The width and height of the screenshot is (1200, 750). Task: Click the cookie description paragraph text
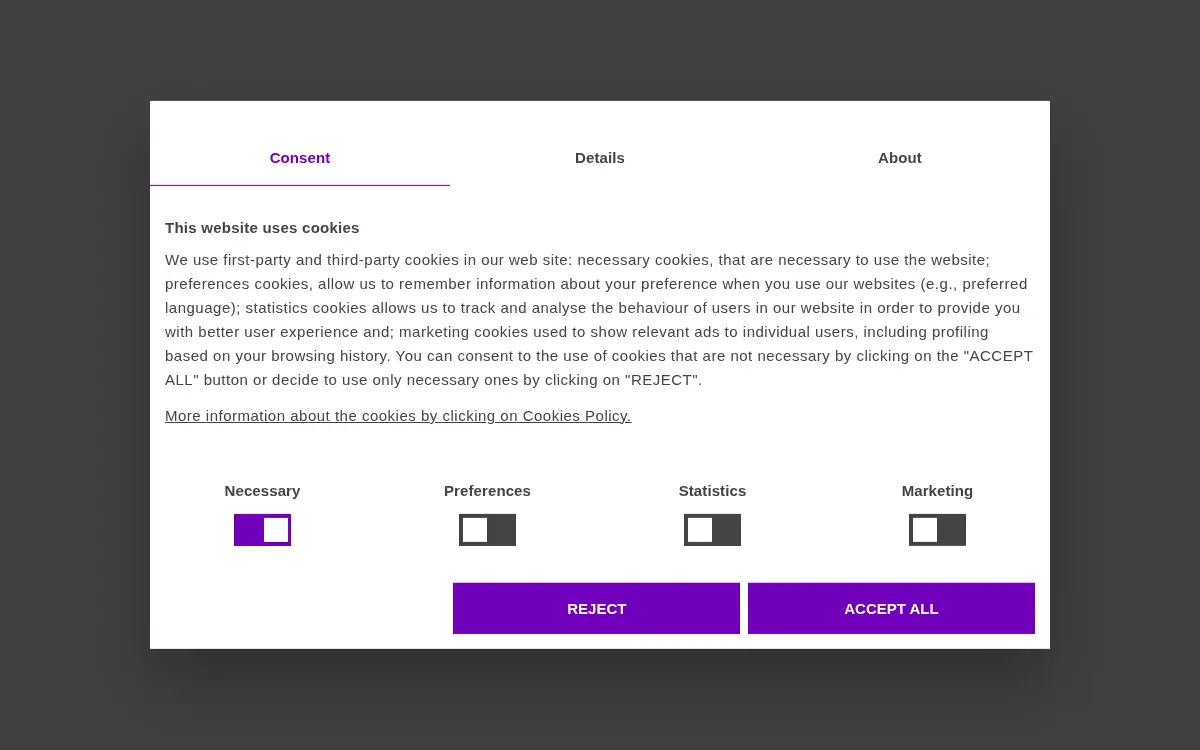[599, 320]
